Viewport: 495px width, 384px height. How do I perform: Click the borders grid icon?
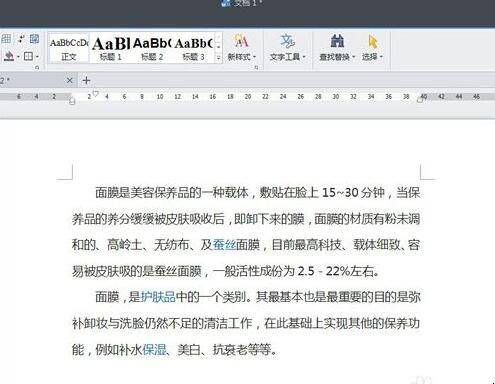pos(28,56)
